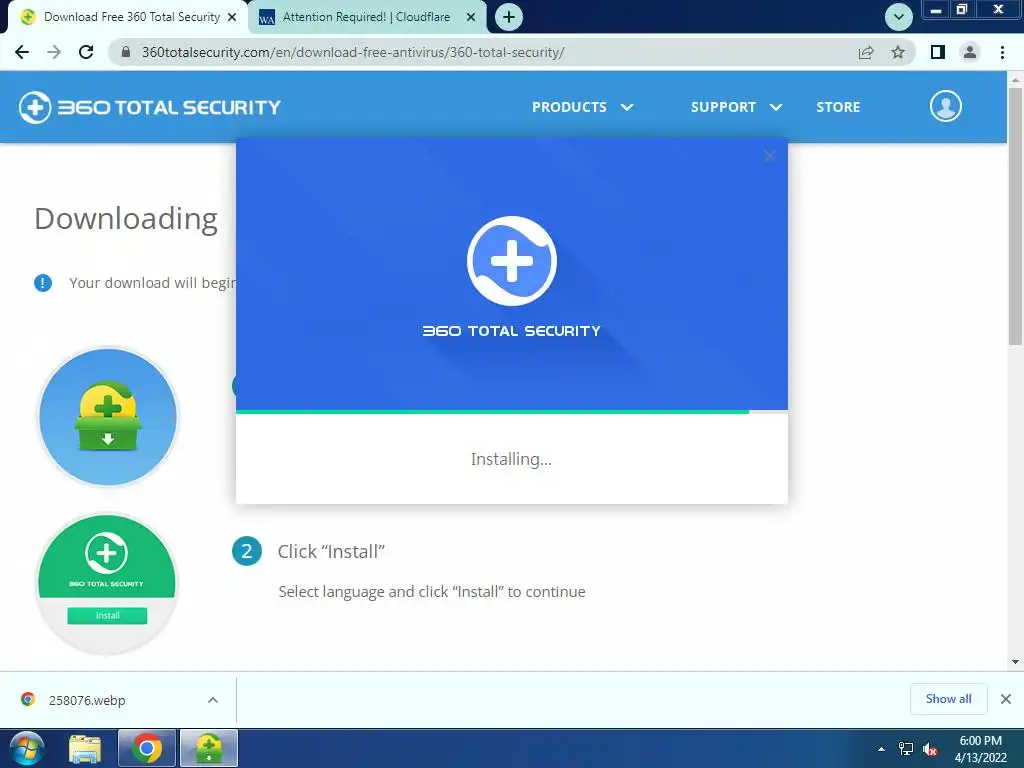Click the website user account icon
This screenshot has width=1024, height=768.
tap(946, 106)
